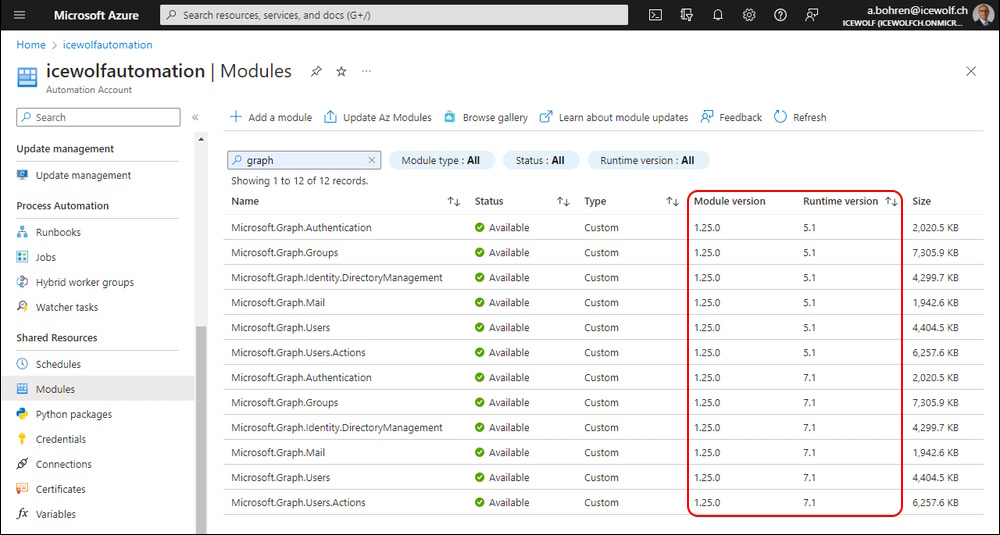
Task: Click Add a module
Action: coord(271,117)
